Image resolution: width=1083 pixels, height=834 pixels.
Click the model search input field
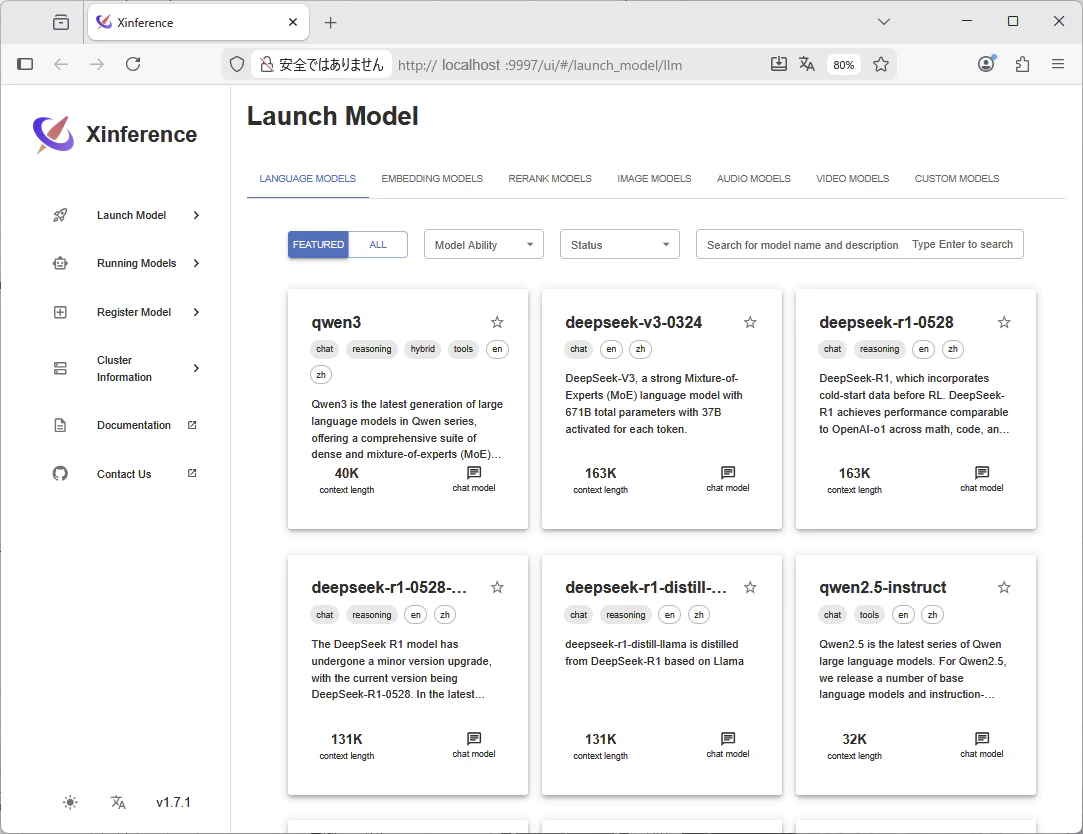(859, 245)
